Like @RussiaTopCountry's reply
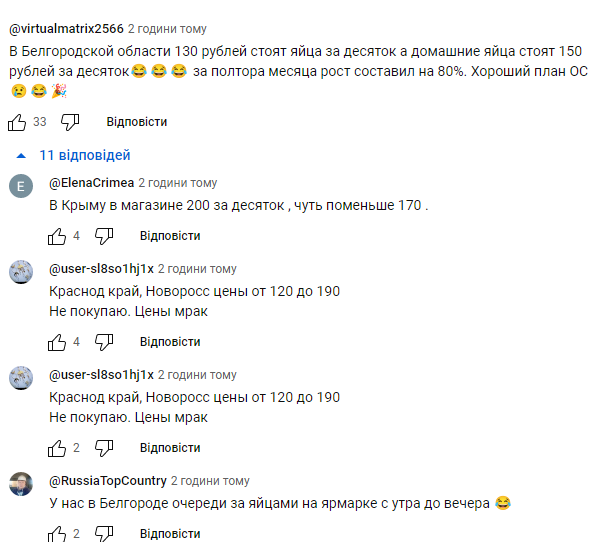This screenshot has width=608, height=542. 57,534
